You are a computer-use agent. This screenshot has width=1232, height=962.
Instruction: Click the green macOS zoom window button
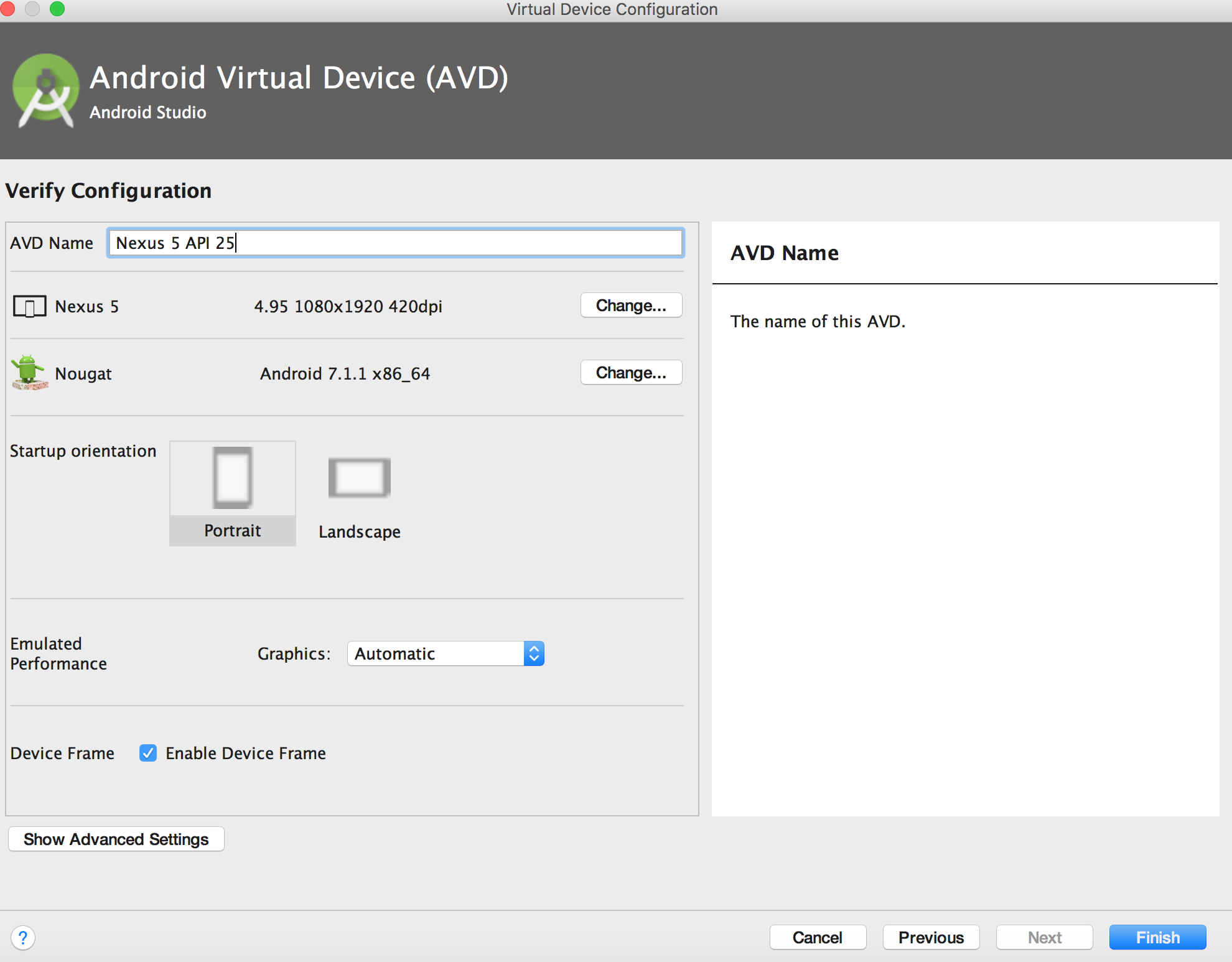[x=57, y=9]
